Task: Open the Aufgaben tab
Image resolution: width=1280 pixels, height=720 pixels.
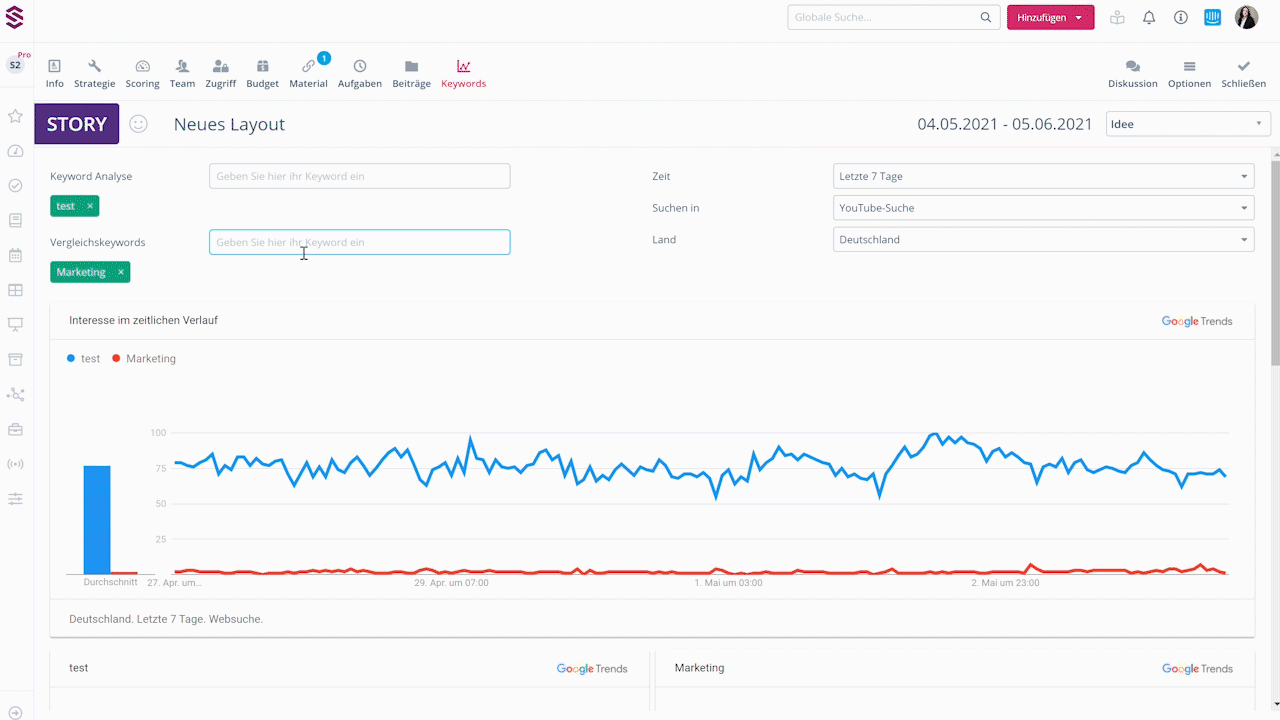Action: click(x=359, y=73)
